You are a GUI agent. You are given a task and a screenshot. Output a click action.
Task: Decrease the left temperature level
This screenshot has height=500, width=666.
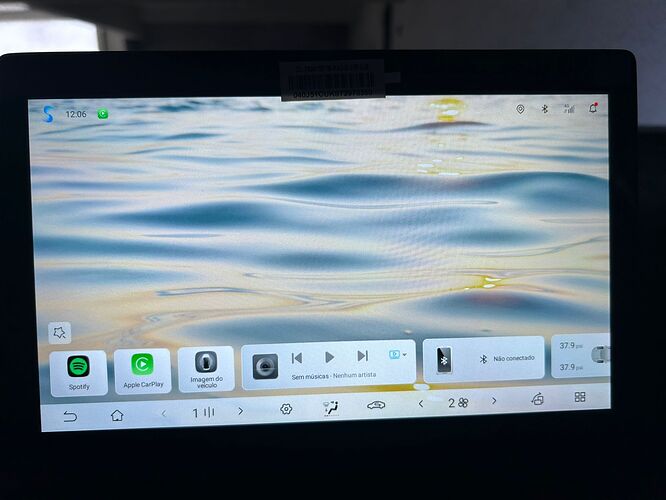click(x=164, y=412)
